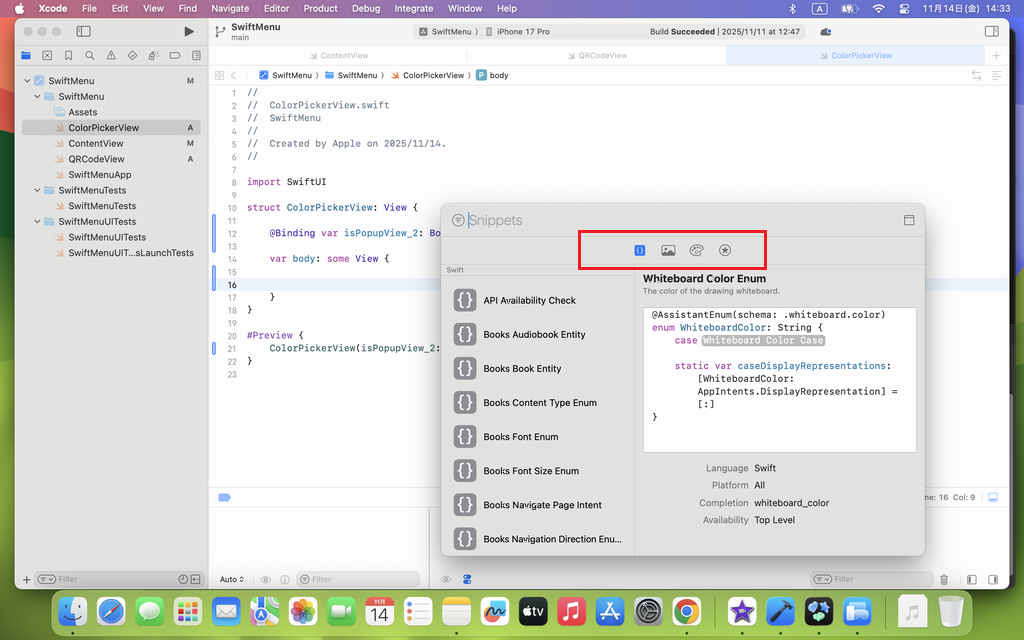Toggle library detail panel view

(x=909, y=220)
